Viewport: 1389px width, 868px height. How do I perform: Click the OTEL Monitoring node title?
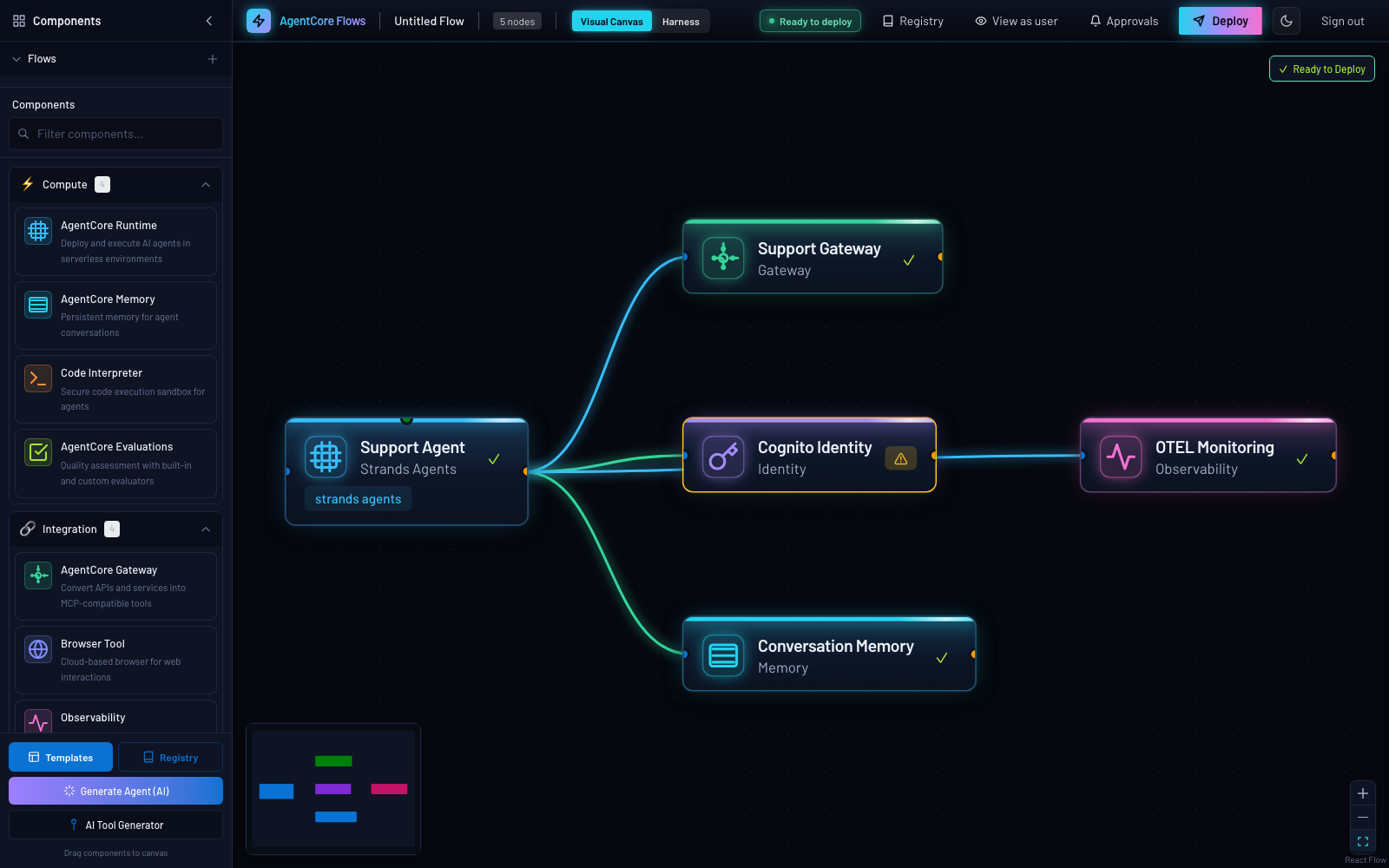(1215, 448)
